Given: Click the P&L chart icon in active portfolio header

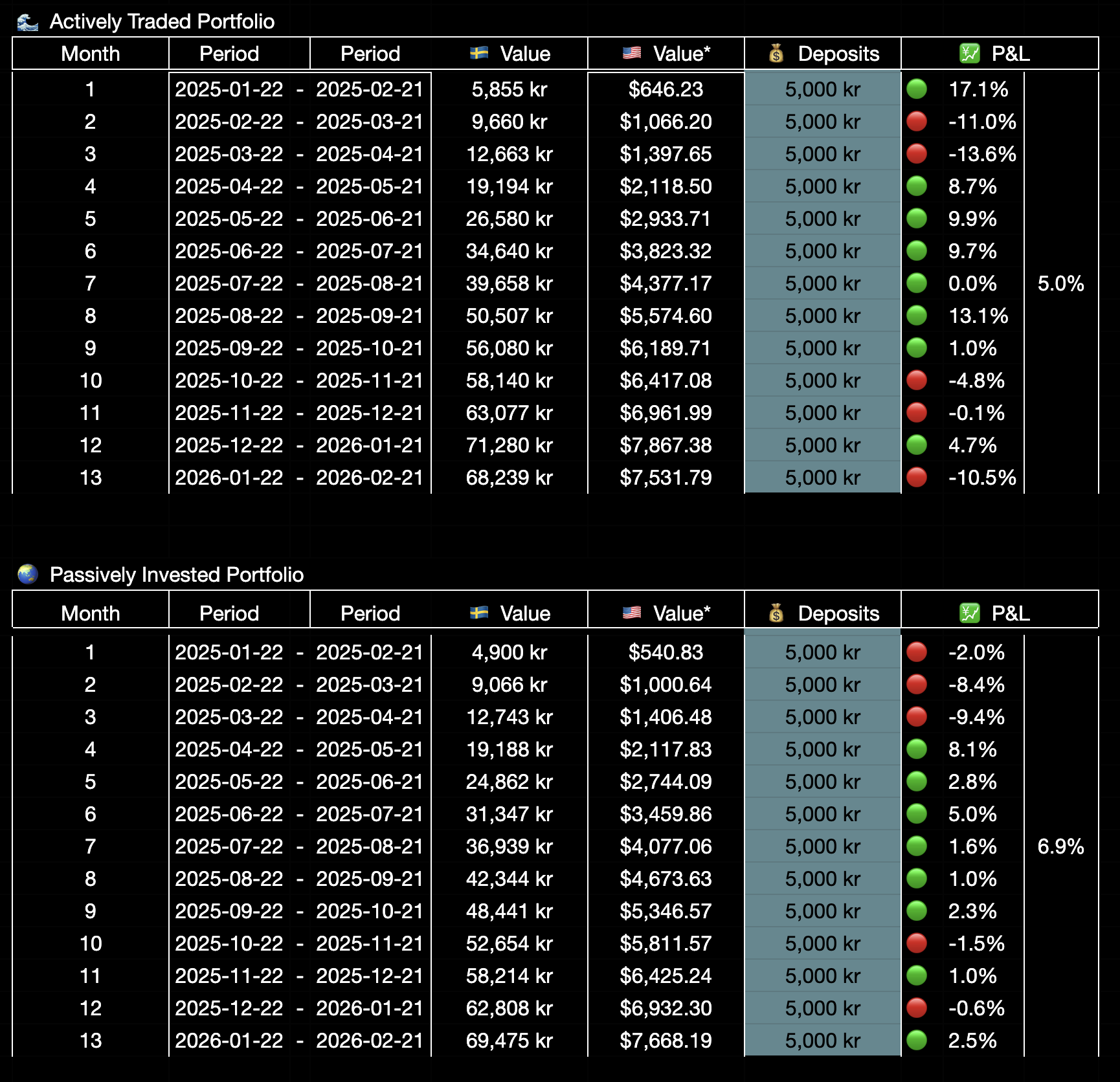Looking at the screenshot, I should [x=969, y=54].
